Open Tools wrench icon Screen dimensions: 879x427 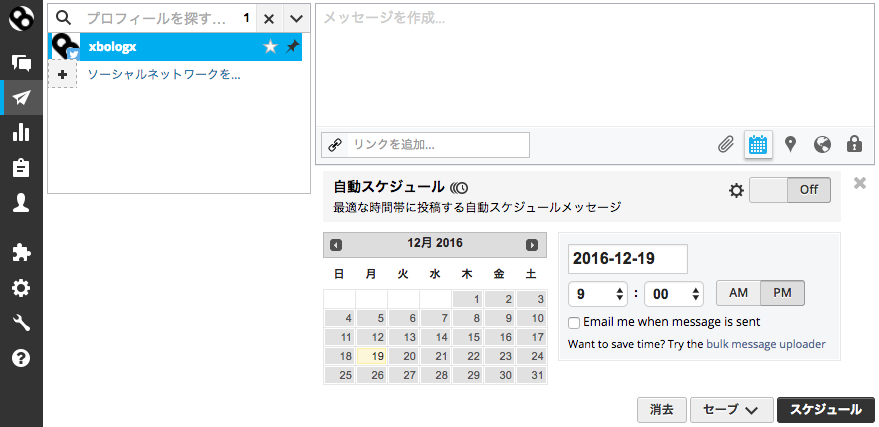[21, 323]
